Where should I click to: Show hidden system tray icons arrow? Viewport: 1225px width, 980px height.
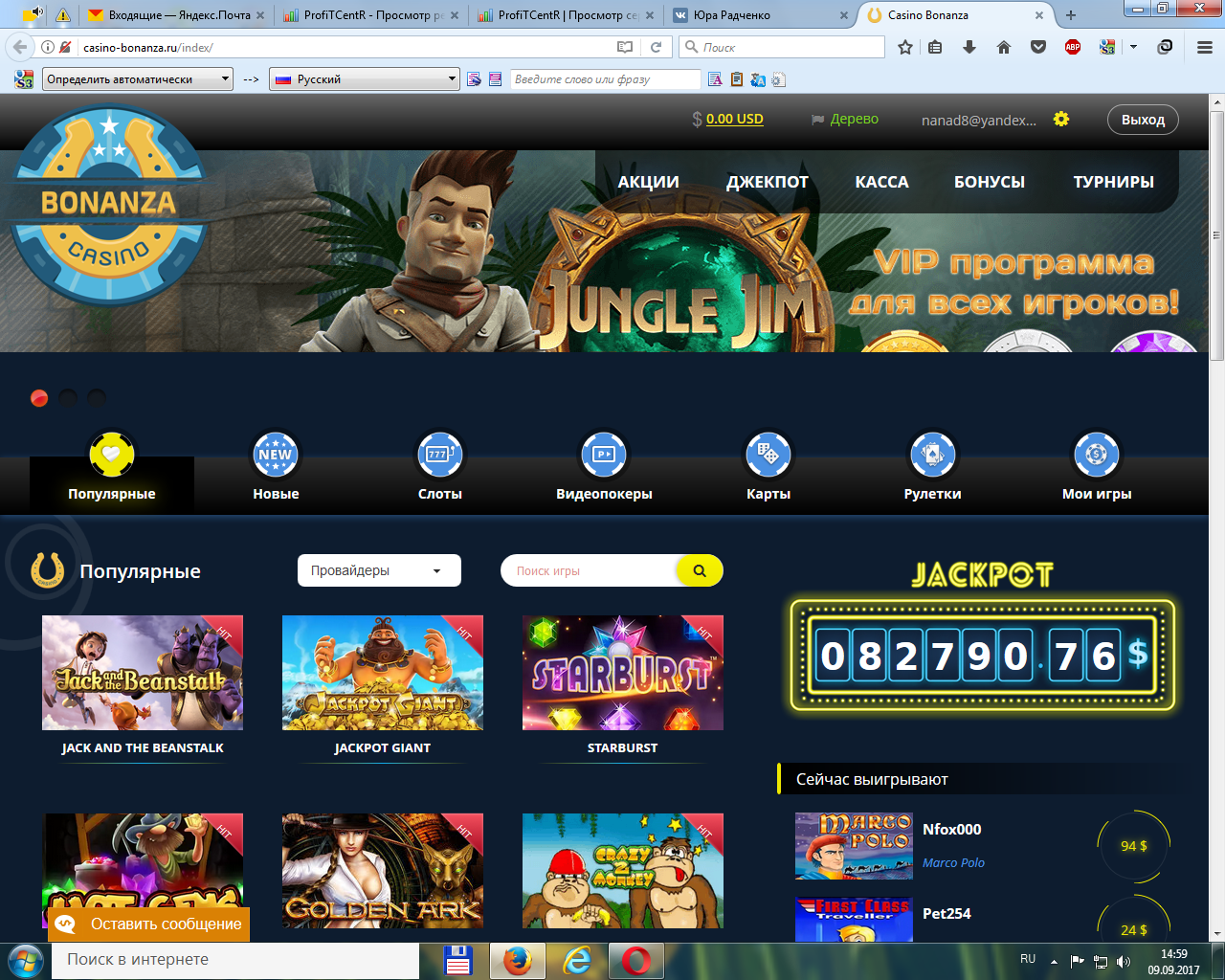point(1054,962)
